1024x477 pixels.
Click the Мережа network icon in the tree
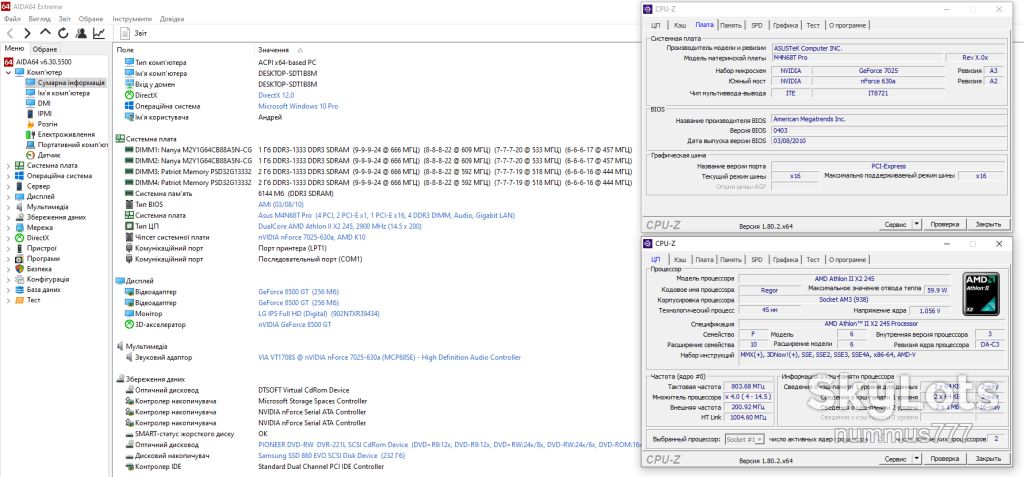(x=20, y=227)
